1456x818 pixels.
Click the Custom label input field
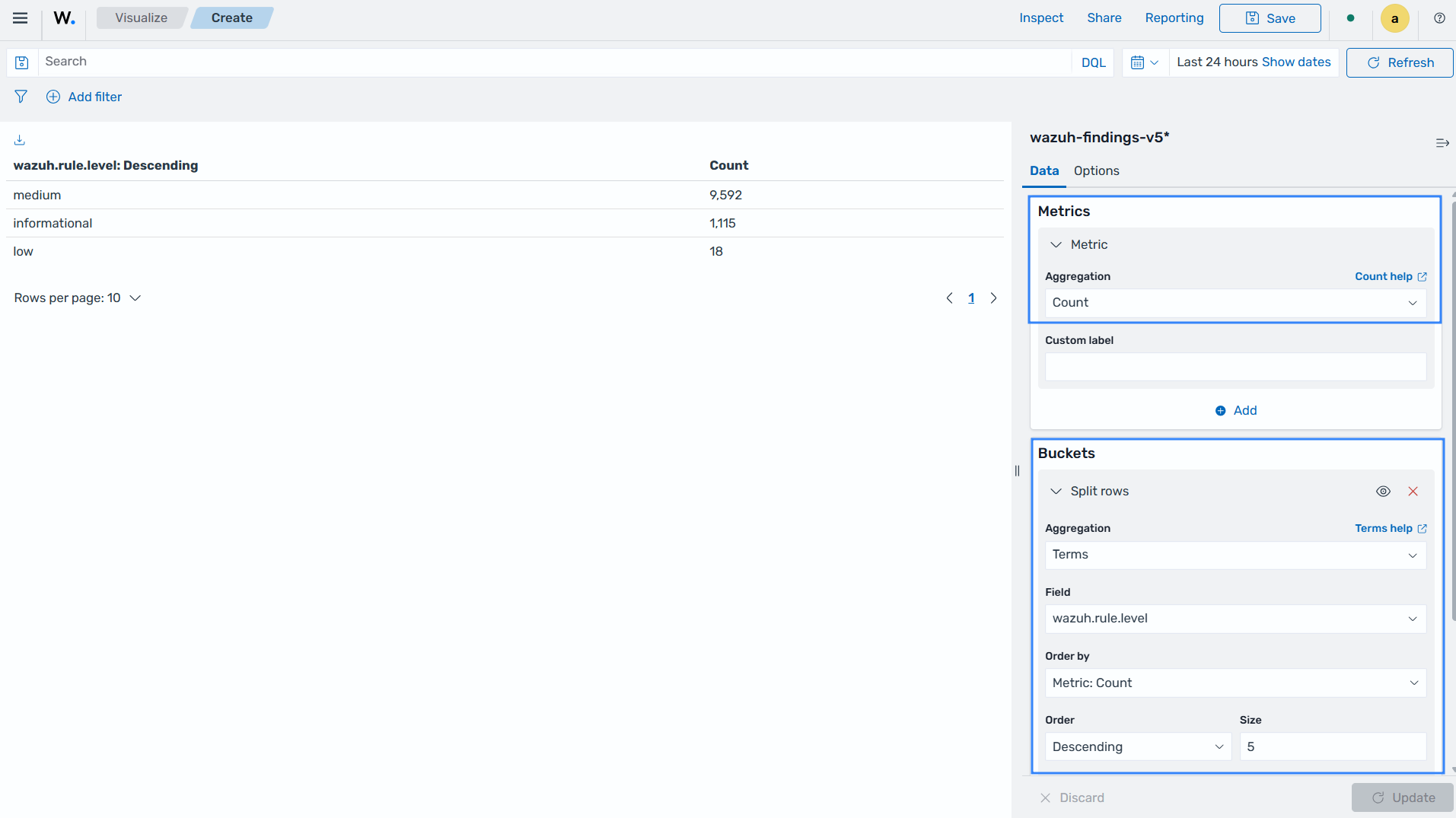(1235, 367)
